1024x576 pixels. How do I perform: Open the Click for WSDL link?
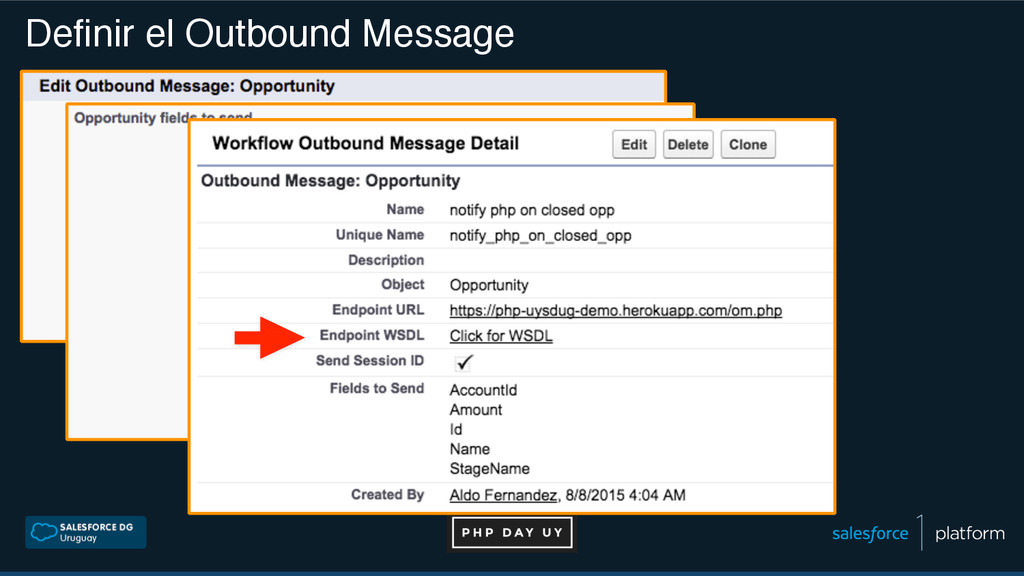[x=501, y=336]
